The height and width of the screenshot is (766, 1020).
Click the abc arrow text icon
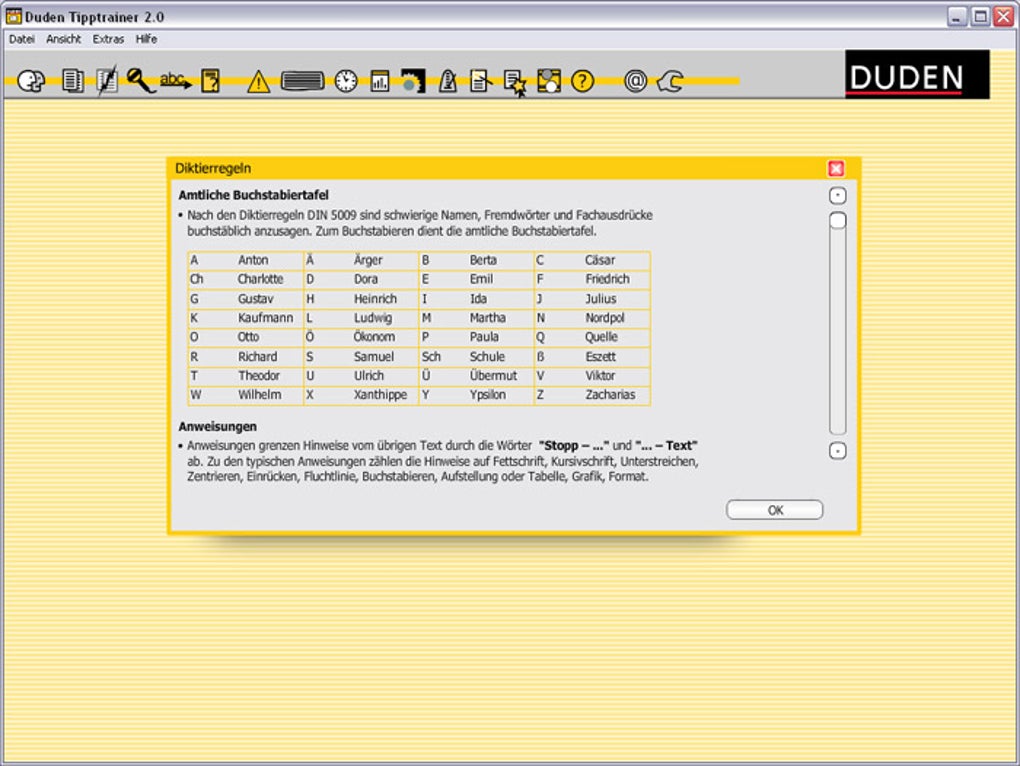pyautogui.click(x=175, y=80)
